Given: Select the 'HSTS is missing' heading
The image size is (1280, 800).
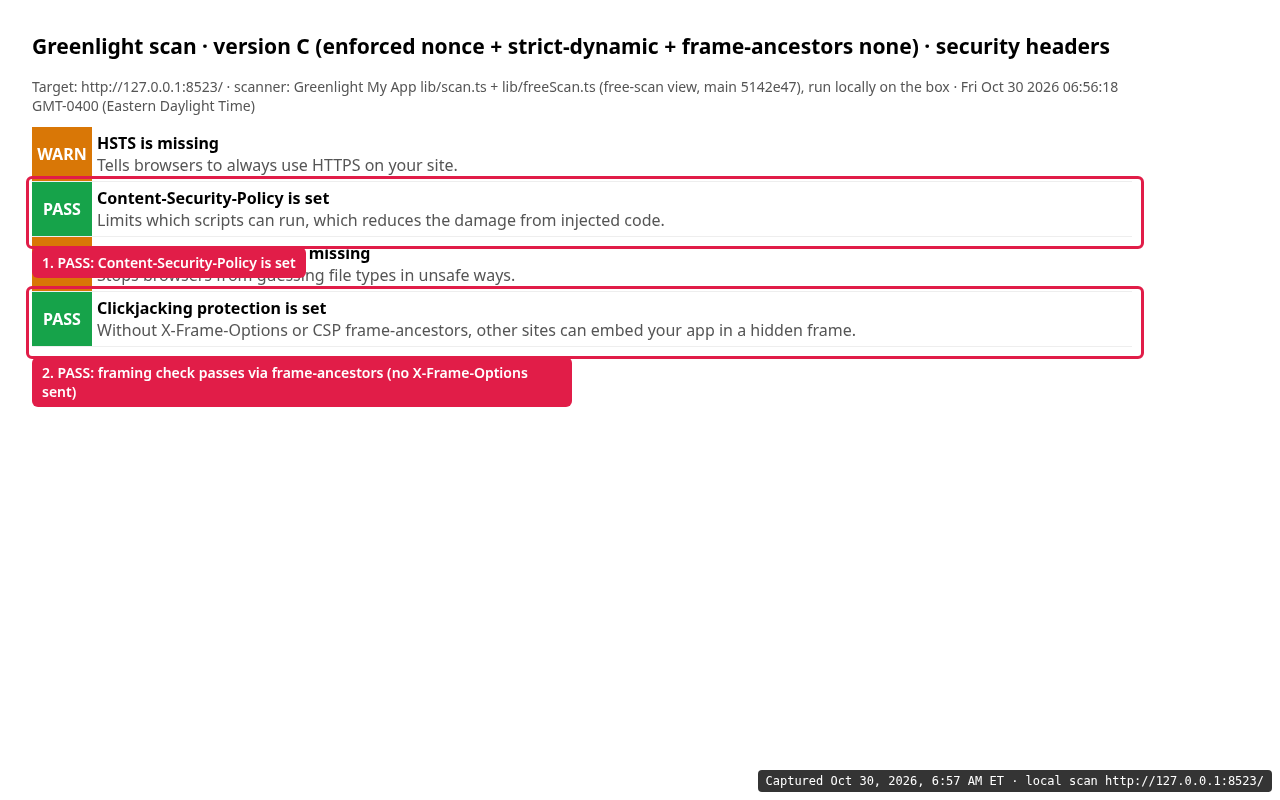Looking at the screenshot, I should click(158, 143).
